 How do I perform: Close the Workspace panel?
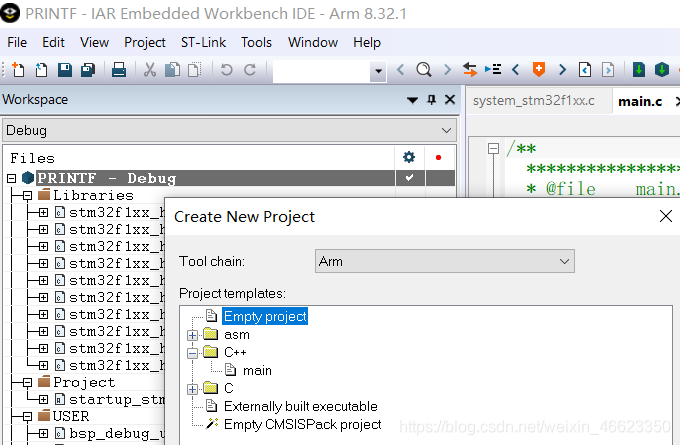(450, 100)
